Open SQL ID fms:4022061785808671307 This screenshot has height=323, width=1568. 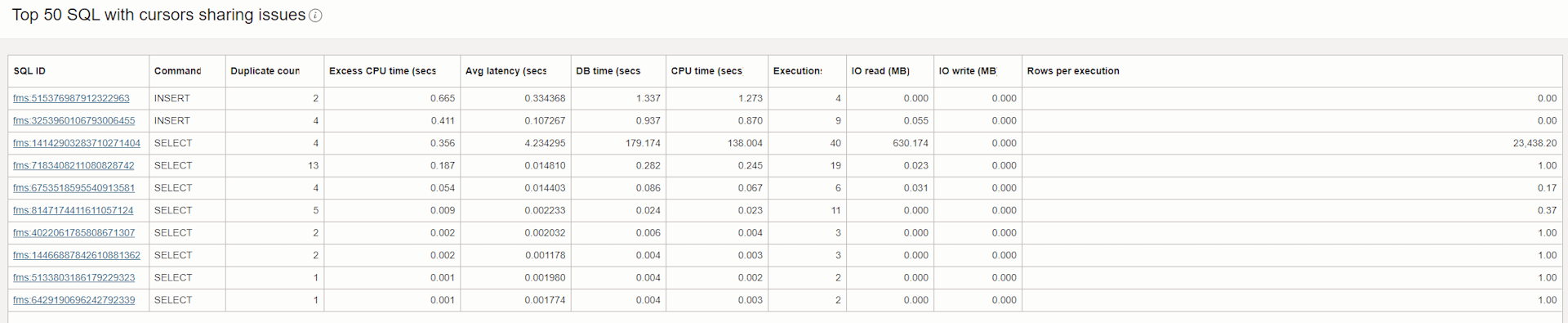tap(73, 233)
